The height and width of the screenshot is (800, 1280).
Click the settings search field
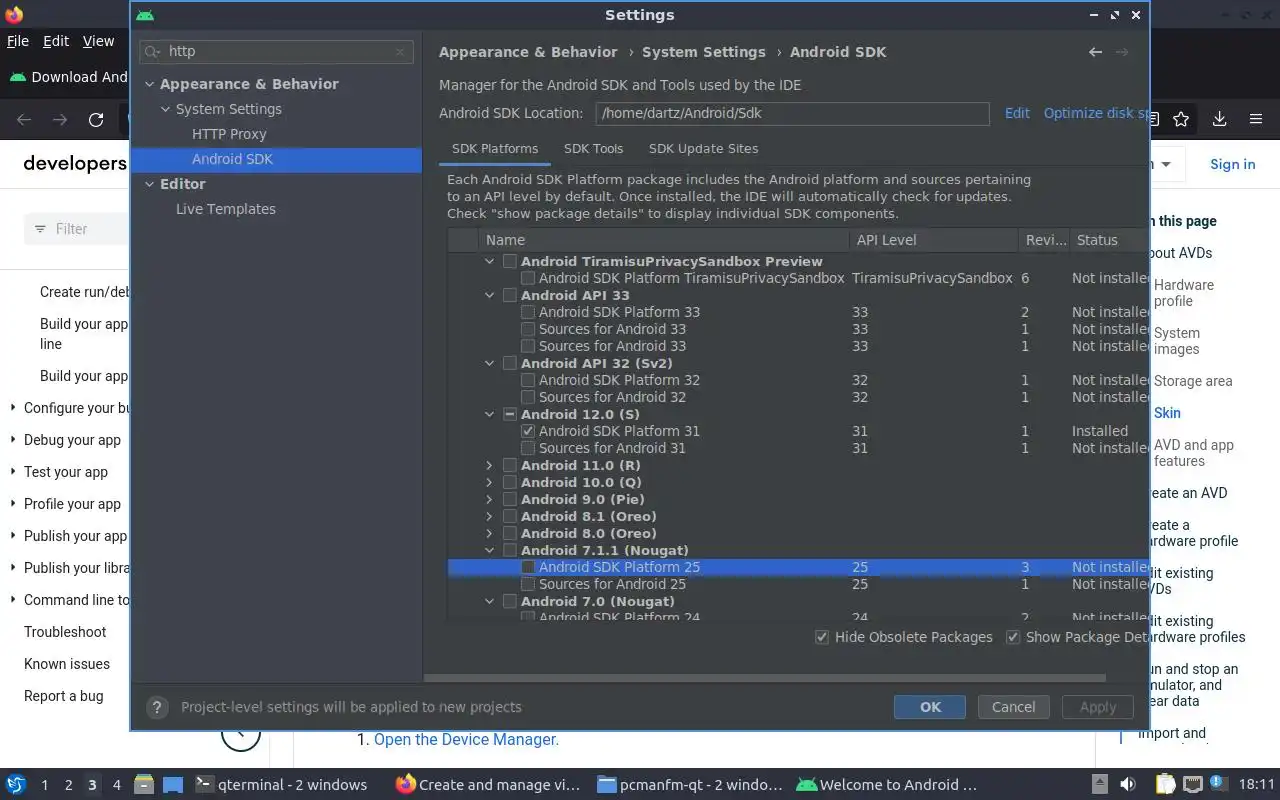point(277,52)
